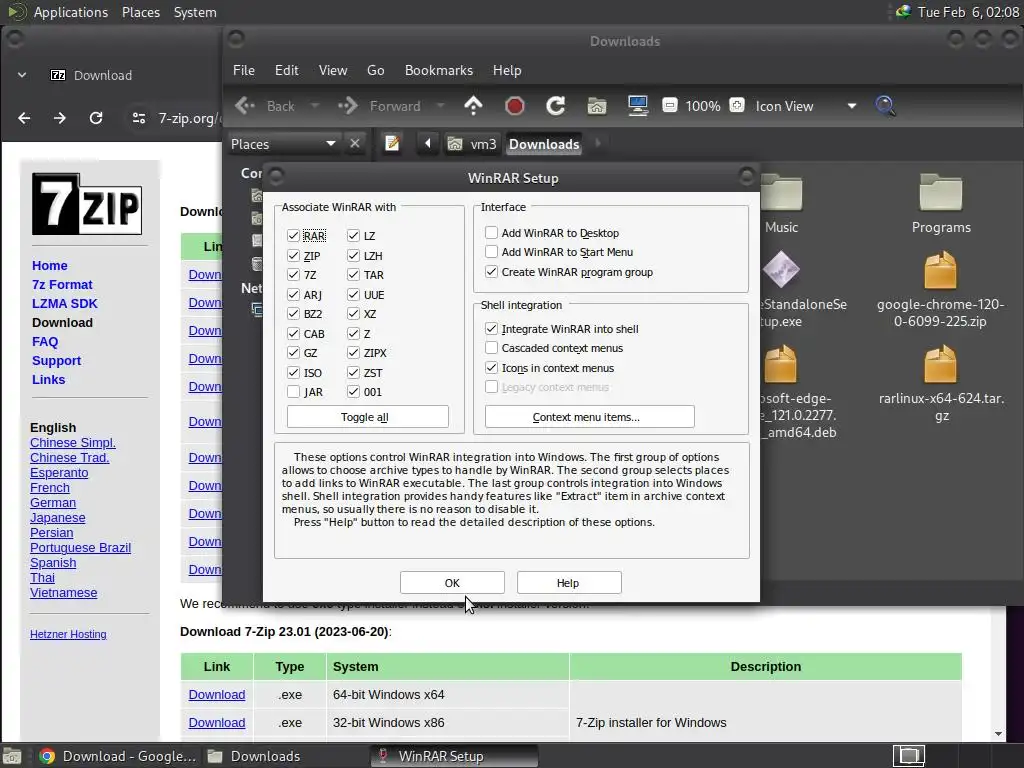
Task: Reload the Downloads folder view
Action: pyautogui.click(x=556, y=106)
